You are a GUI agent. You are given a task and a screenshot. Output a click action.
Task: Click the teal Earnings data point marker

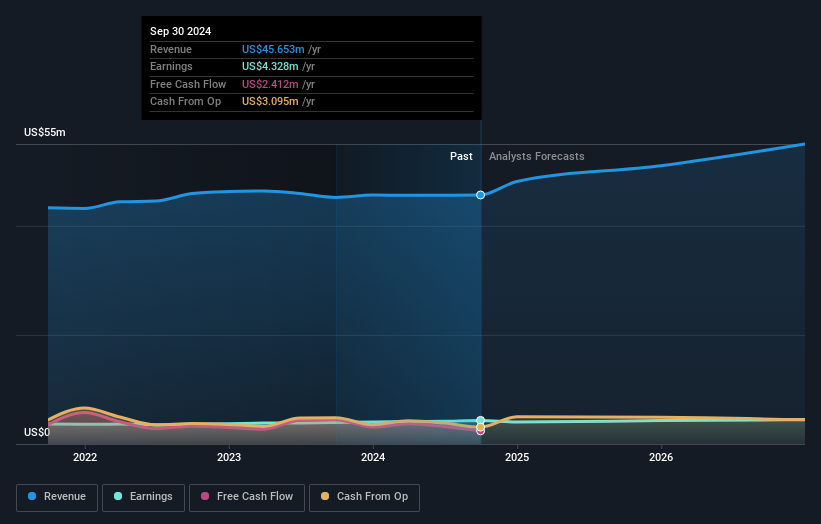tap(480, 420)
